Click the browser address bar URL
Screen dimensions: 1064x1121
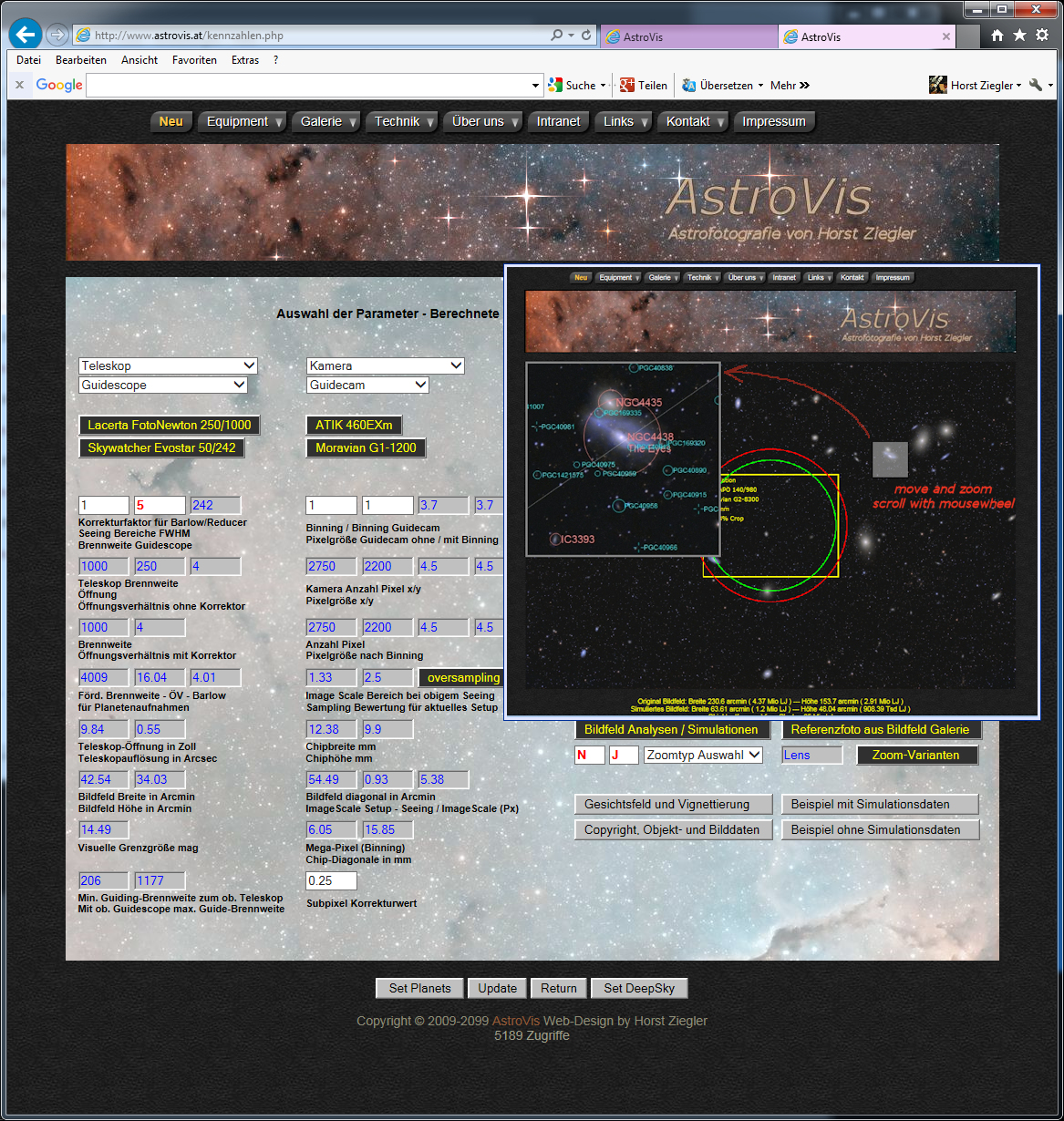(x=308, y=36)
